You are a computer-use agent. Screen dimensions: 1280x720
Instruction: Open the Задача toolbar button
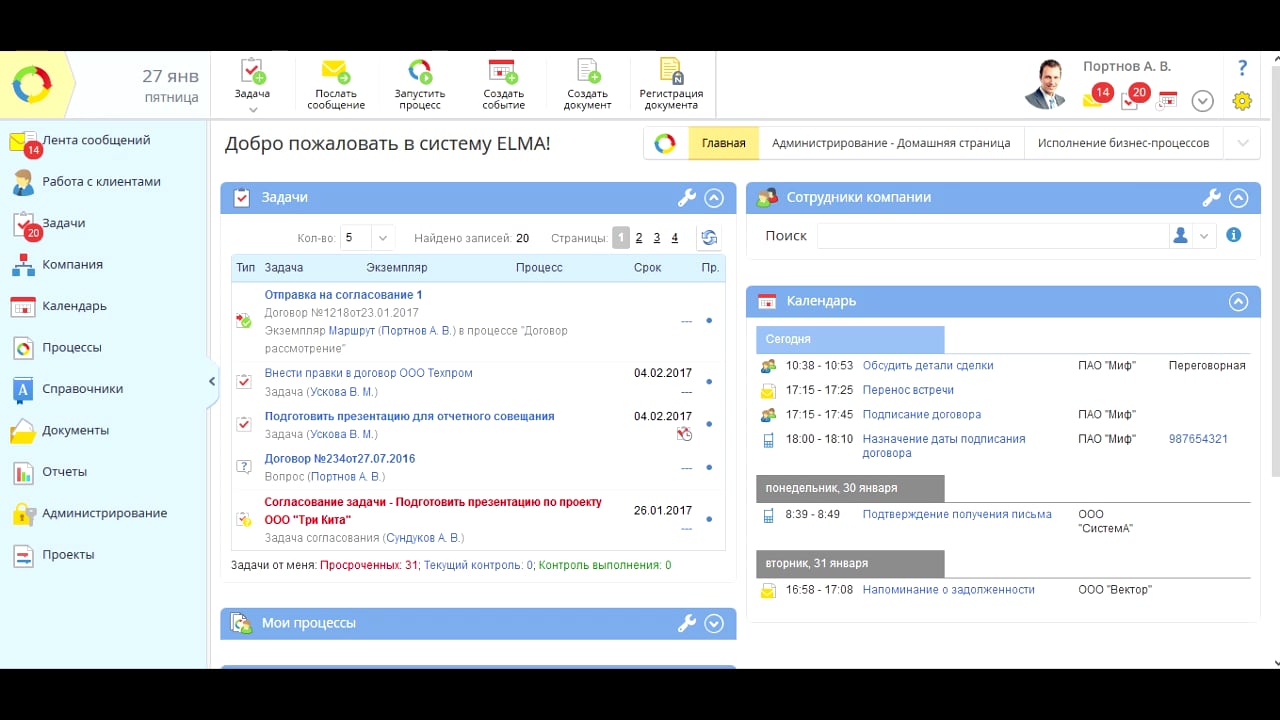coord(253,79)
